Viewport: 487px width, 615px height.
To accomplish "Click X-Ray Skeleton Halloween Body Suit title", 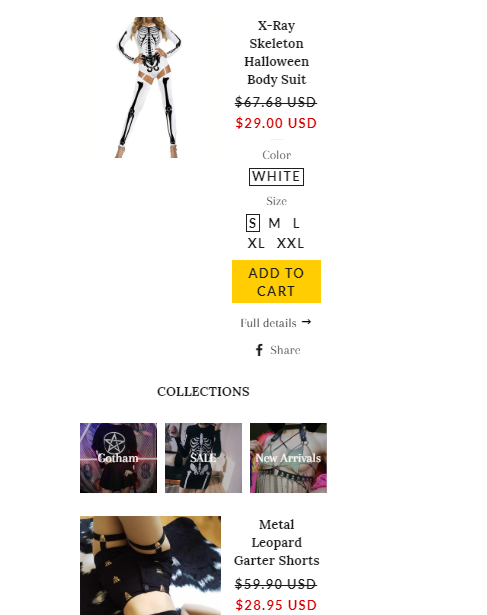I will [x=276, y=53].
